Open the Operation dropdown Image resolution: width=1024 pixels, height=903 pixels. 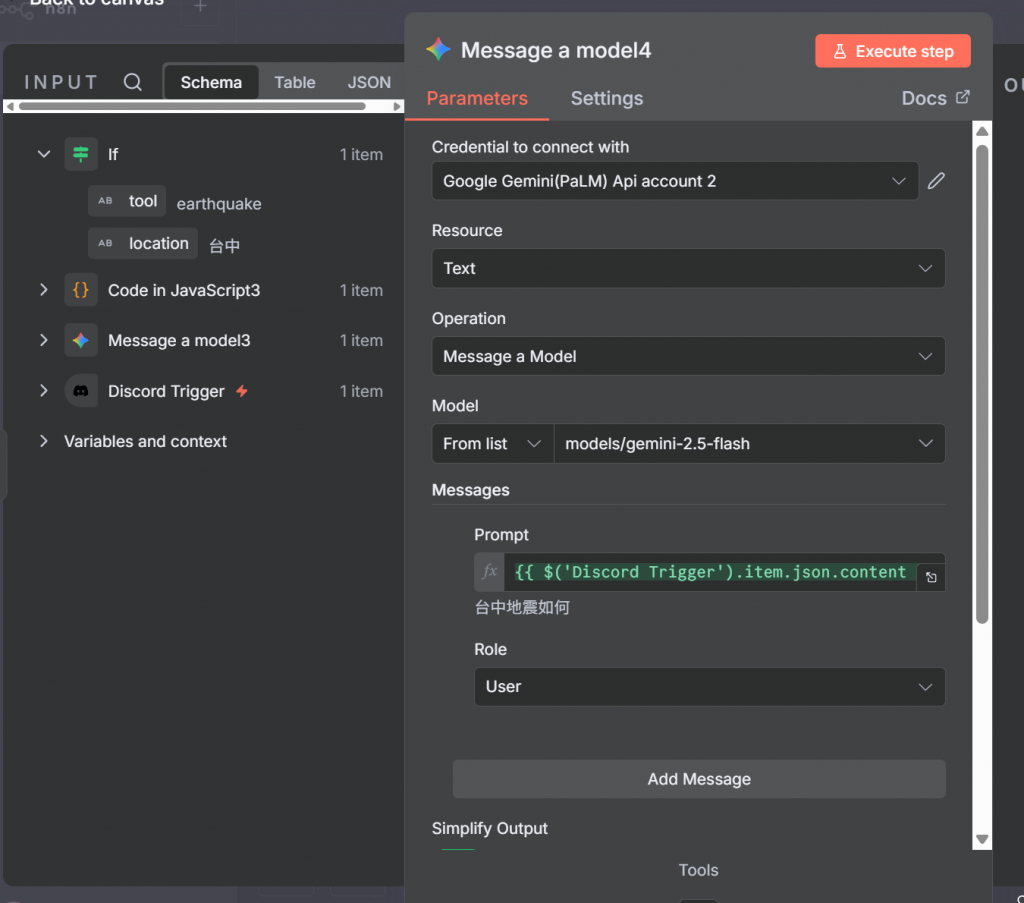[x=688, y=356]
